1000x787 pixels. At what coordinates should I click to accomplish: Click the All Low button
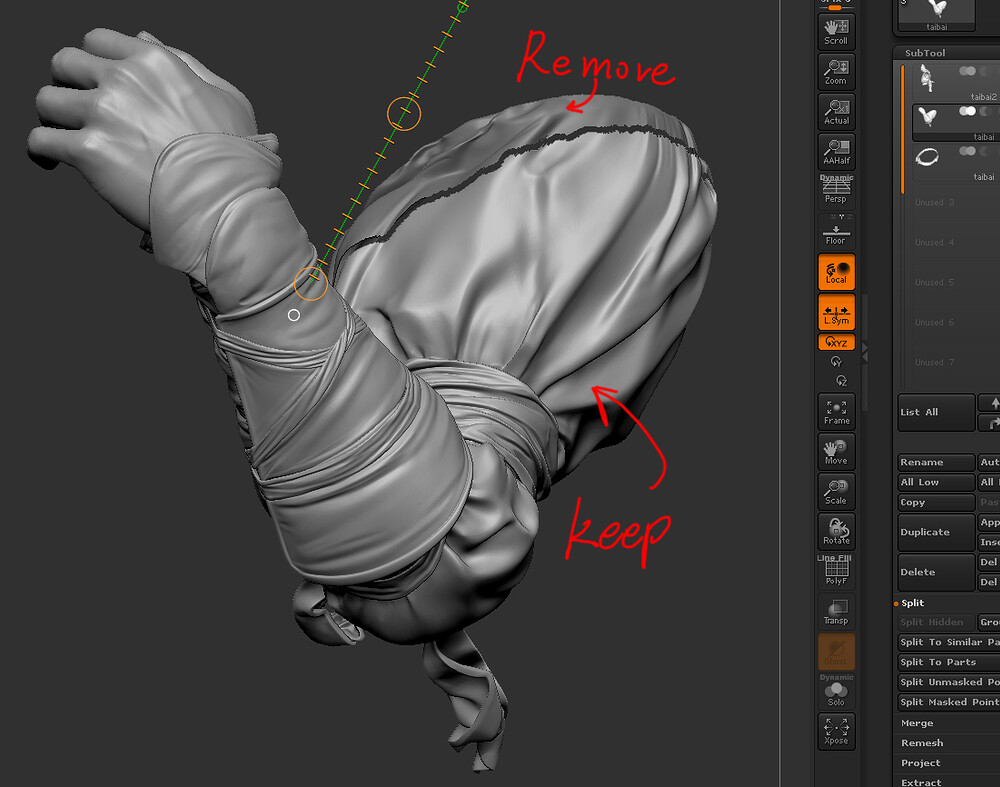936,482
